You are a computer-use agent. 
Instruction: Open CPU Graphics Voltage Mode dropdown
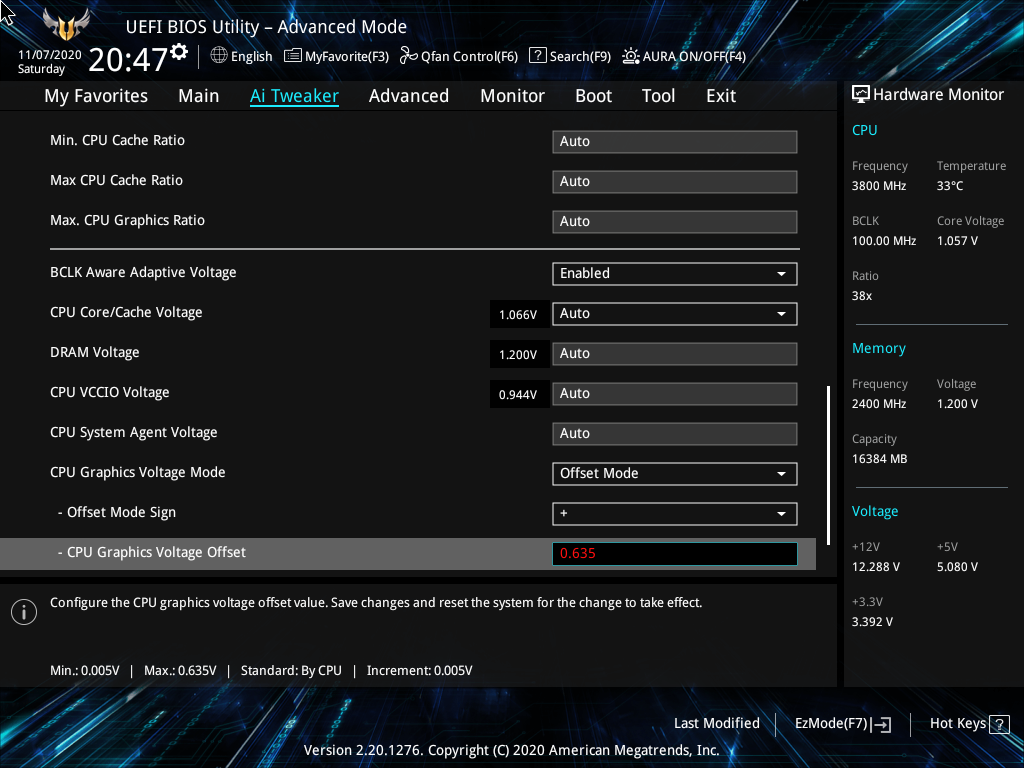click(675, 473)
